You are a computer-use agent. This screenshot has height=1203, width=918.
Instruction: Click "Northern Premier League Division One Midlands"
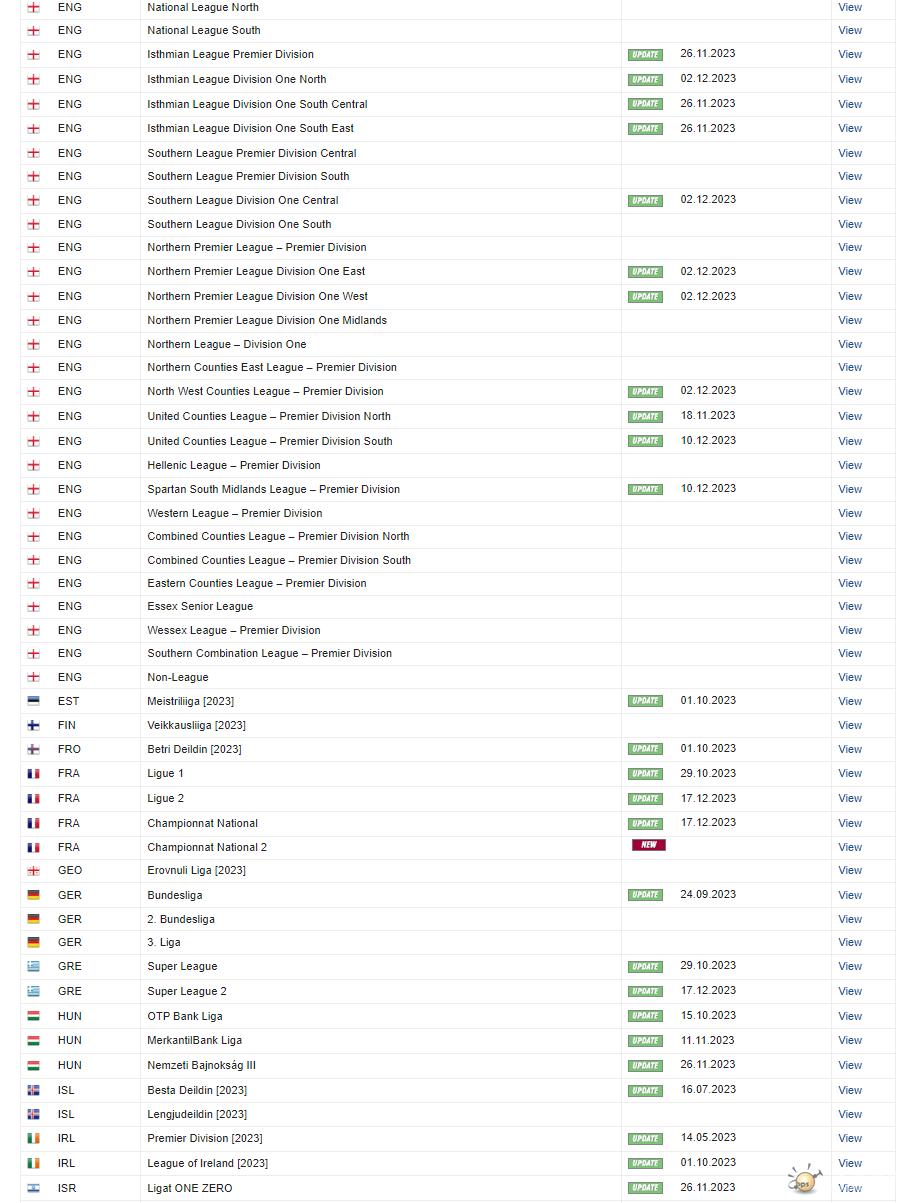tap(267, 320)
